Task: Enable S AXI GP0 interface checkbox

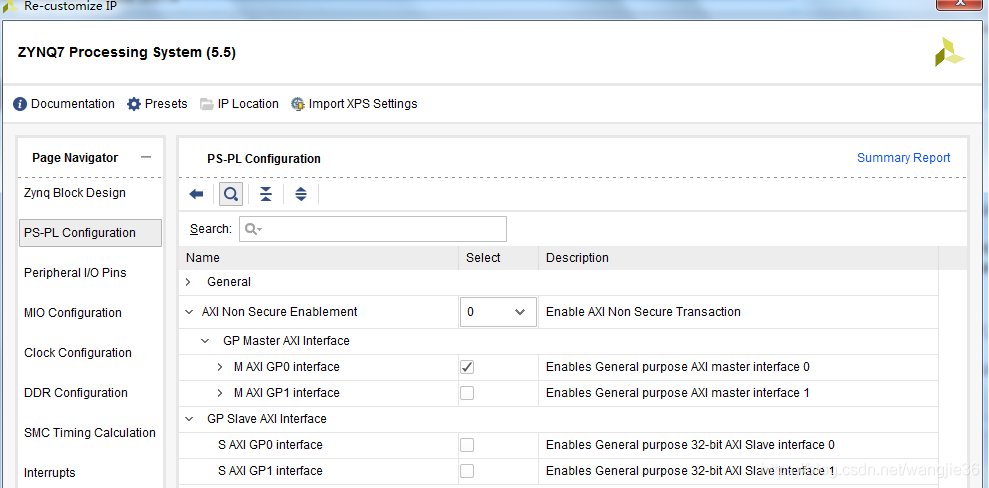Action: click(x=467, y=445)
